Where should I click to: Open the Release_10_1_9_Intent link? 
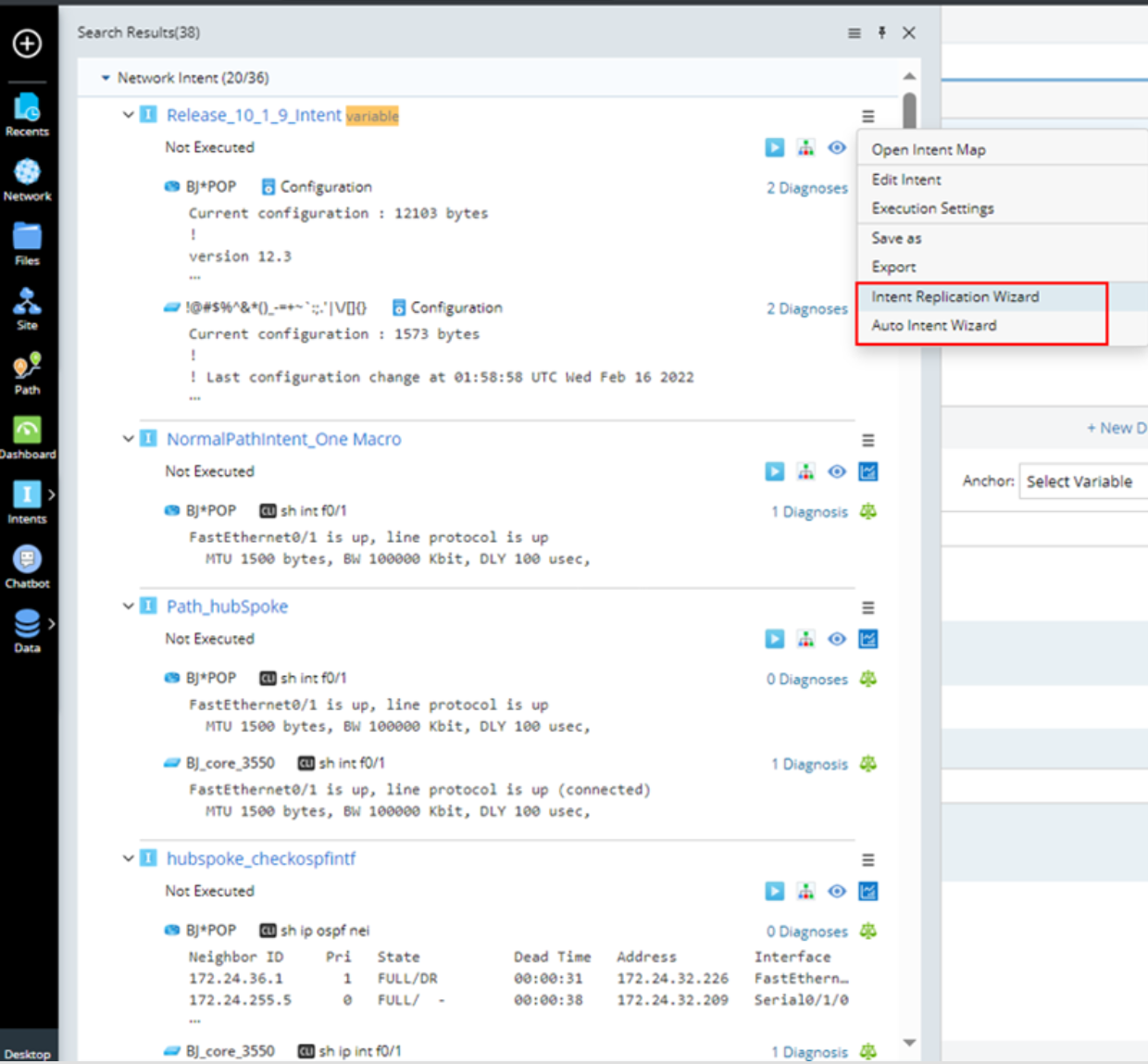coord(254,115)
